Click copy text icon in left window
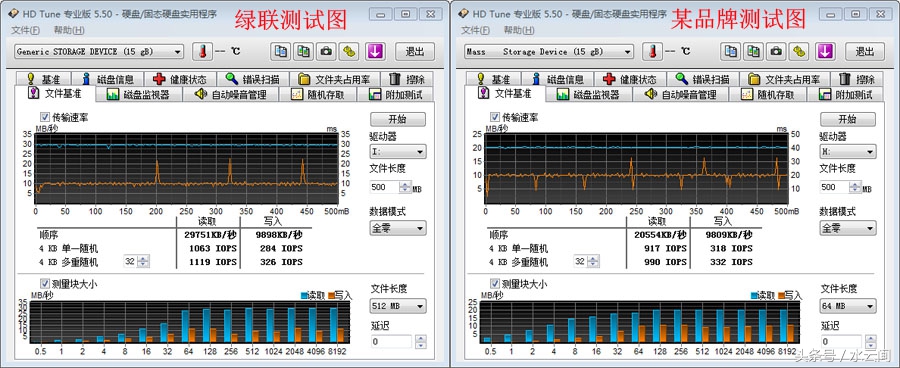Image resolution: width=900 pixels, height=368 pixels. (281, 52)
